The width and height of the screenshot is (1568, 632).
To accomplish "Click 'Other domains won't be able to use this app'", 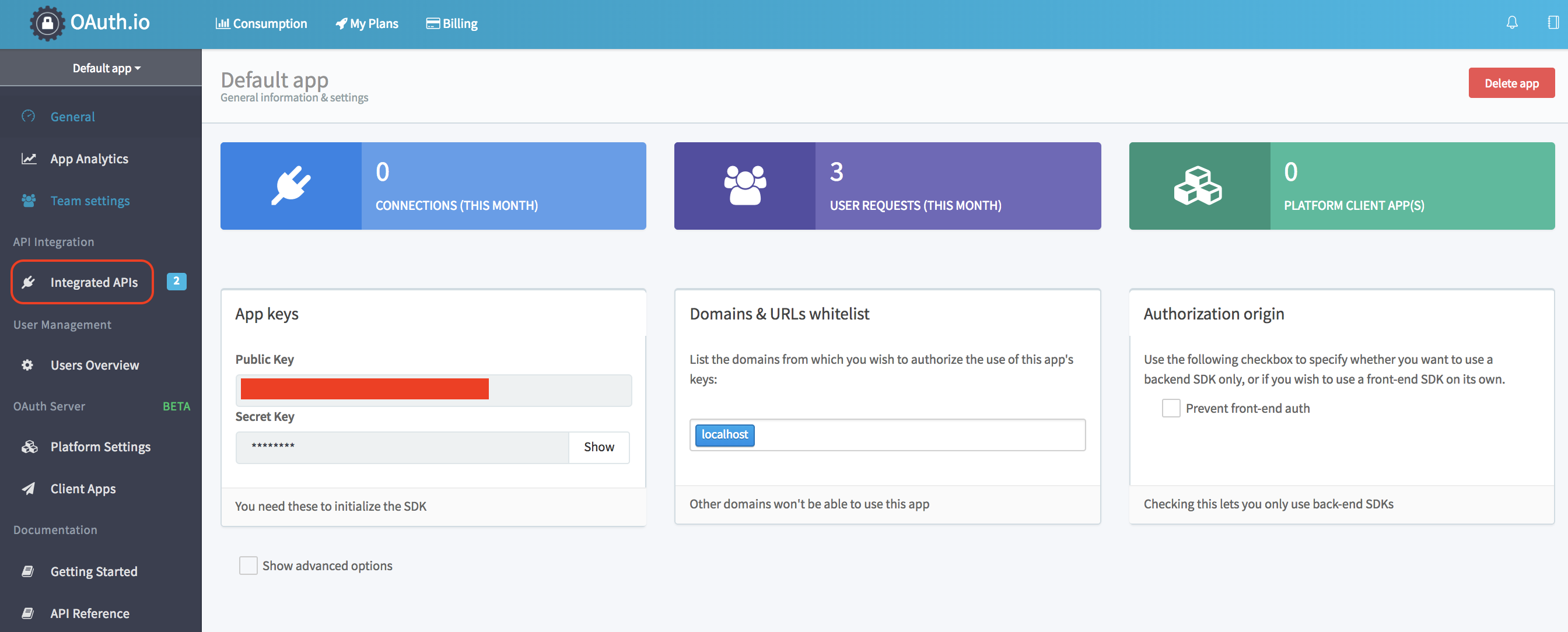I will click(809, 504).
